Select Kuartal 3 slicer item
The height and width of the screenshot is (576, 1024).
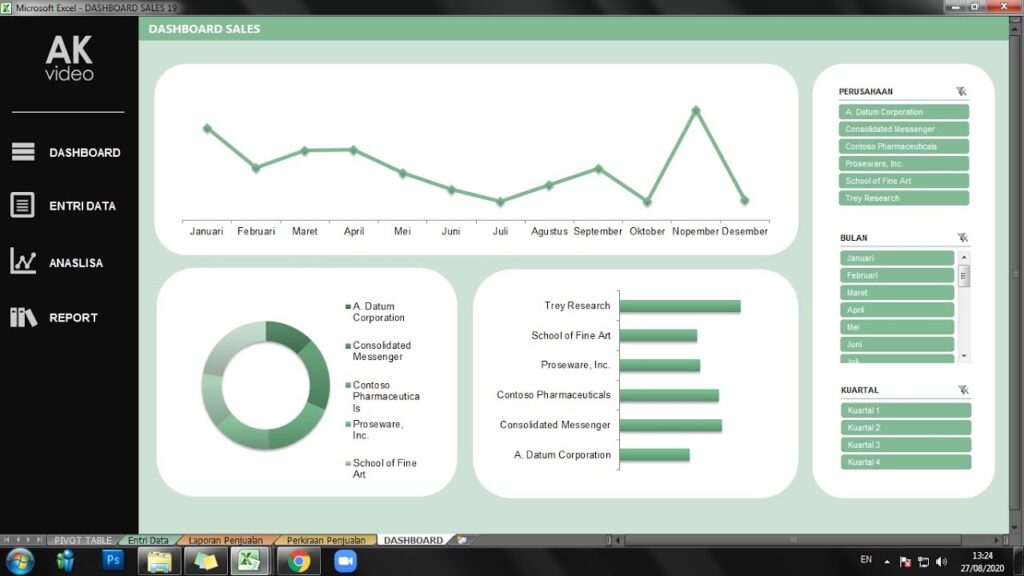tap(905, 445)
